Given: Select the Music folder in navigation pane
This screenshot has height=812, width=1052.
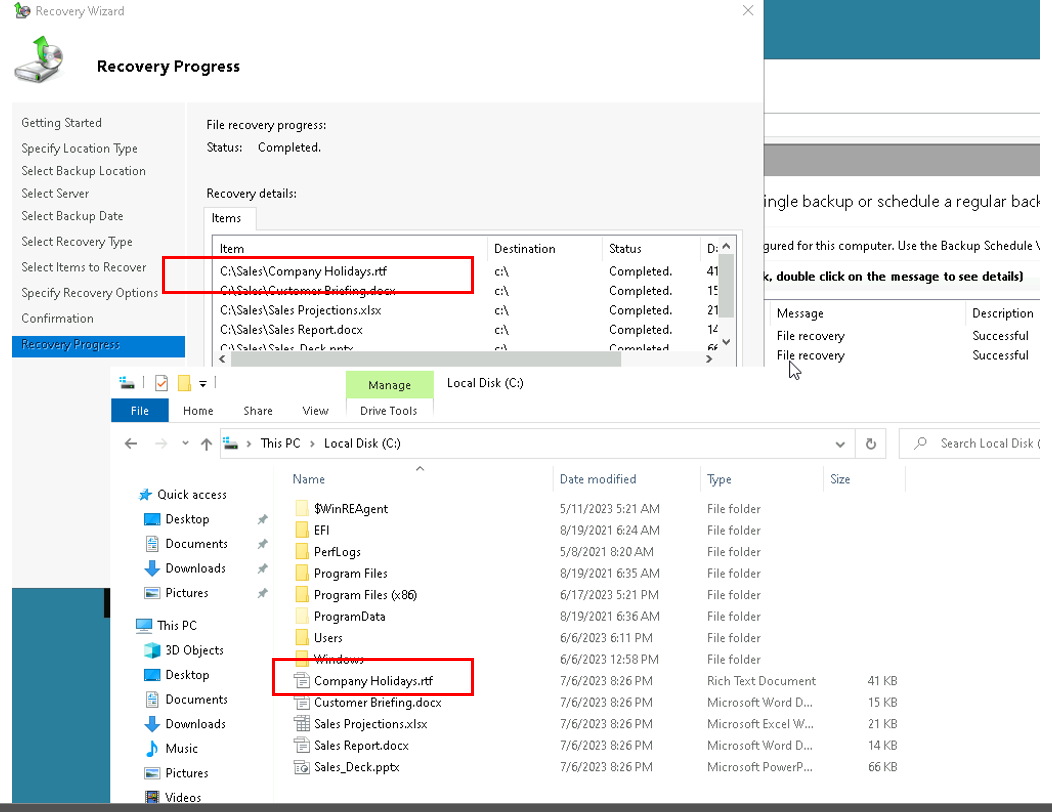Looking at the screenshot, I should click(181, 748).
